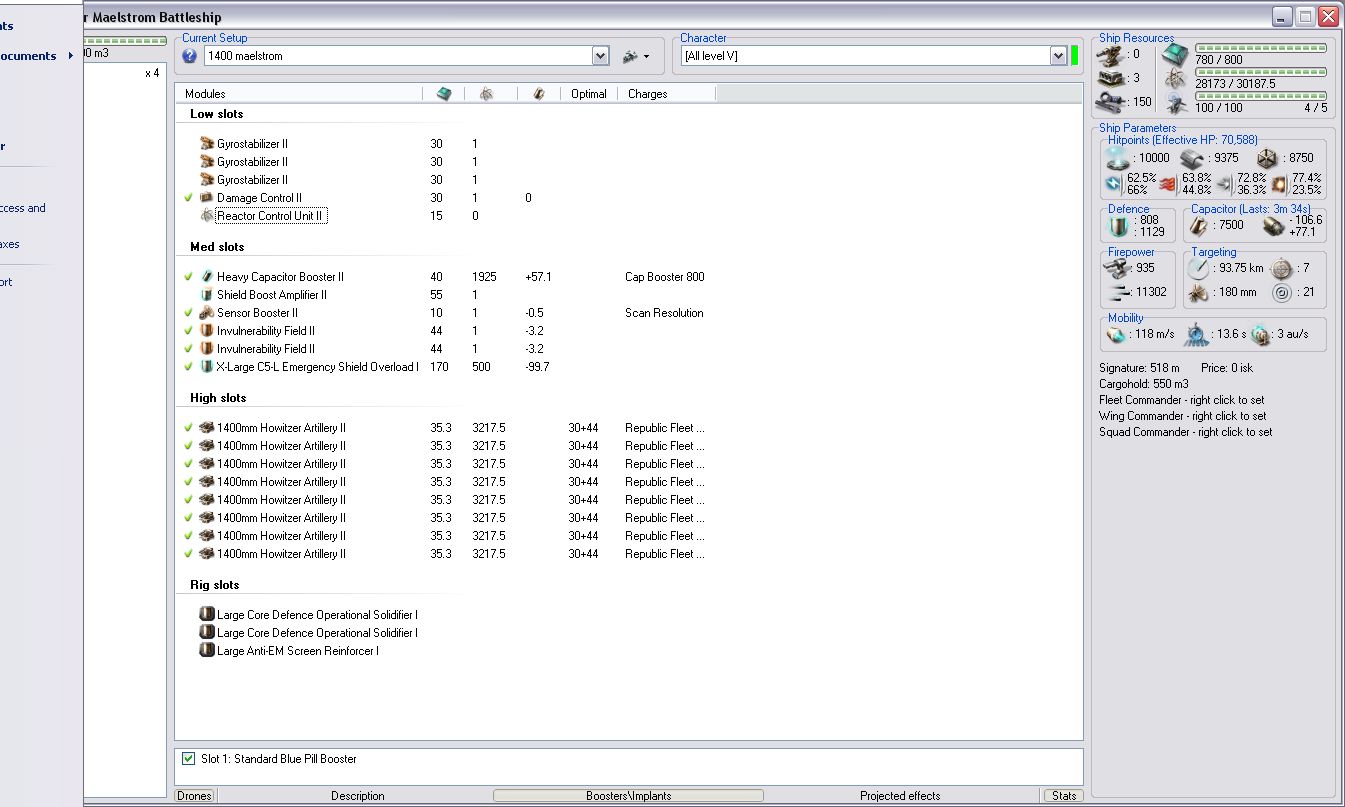
Task: Click the CPU usage bar above 780 / 800
Action: pos(1261,47)
